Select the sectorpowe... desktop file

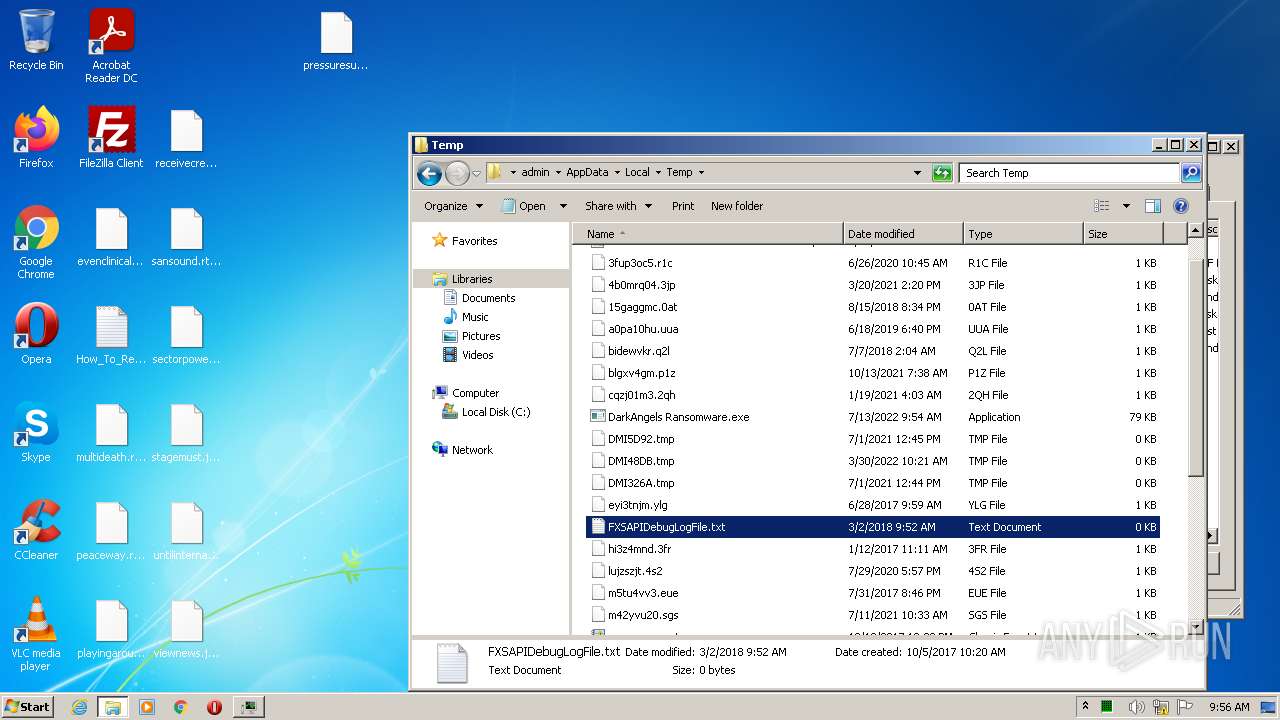tap(186, 334)
